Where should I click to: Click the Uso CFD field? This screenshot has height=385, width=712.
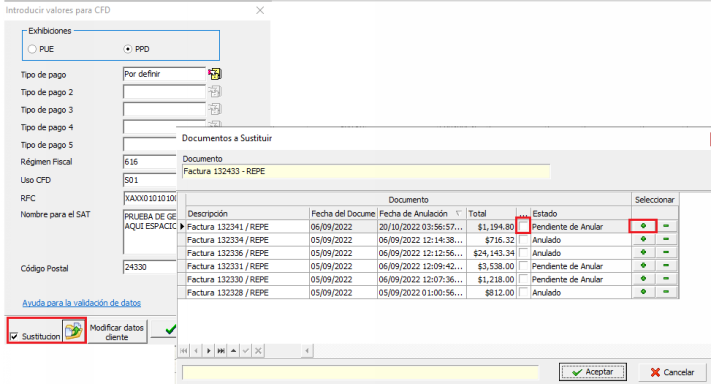149,180
